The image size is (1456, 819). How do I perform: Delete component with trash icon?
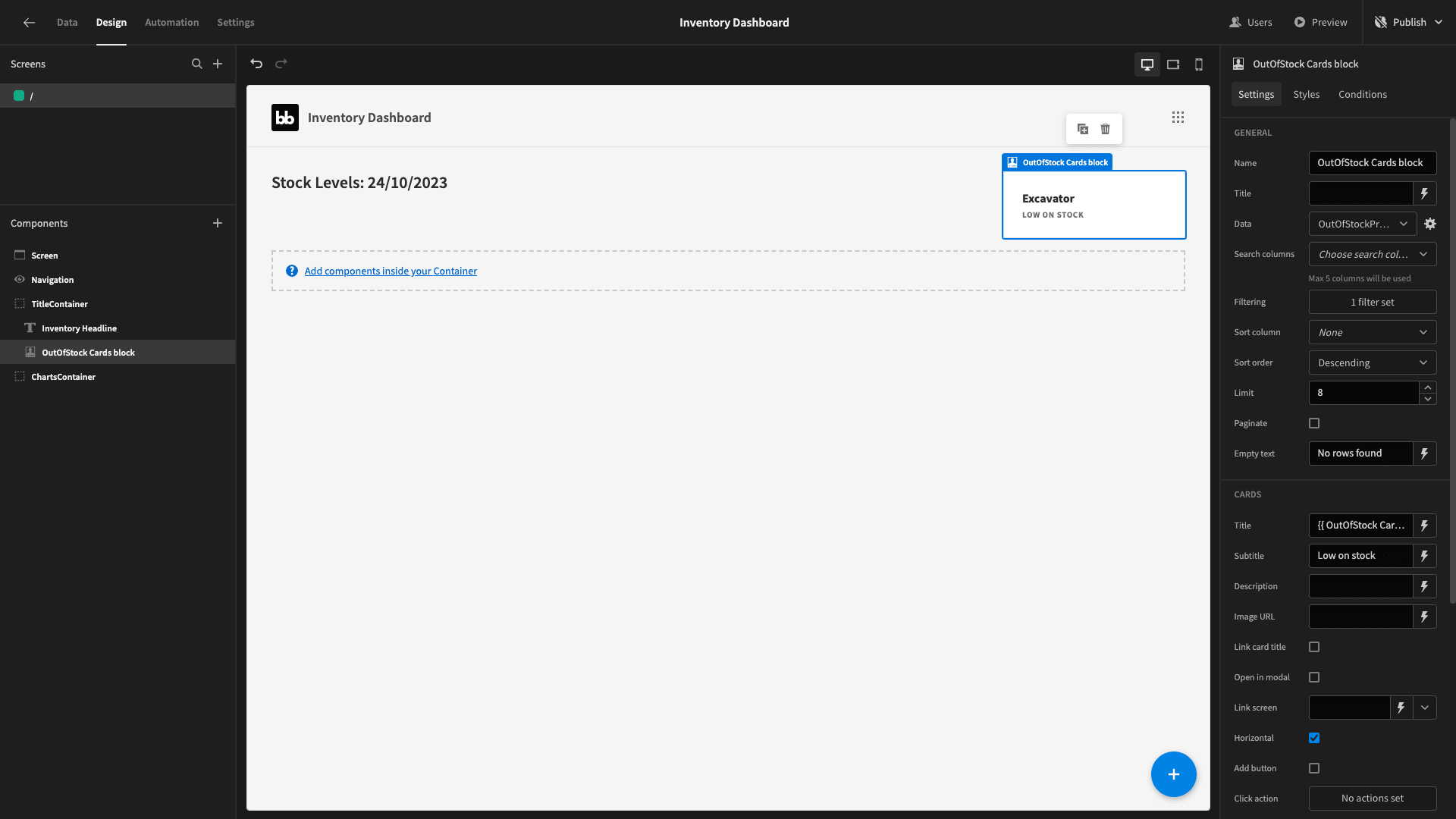[1106, 129]
